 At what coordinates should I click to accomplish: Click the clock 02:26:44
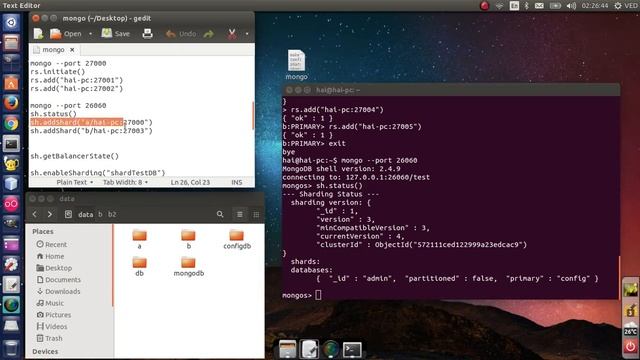[595, 5]
